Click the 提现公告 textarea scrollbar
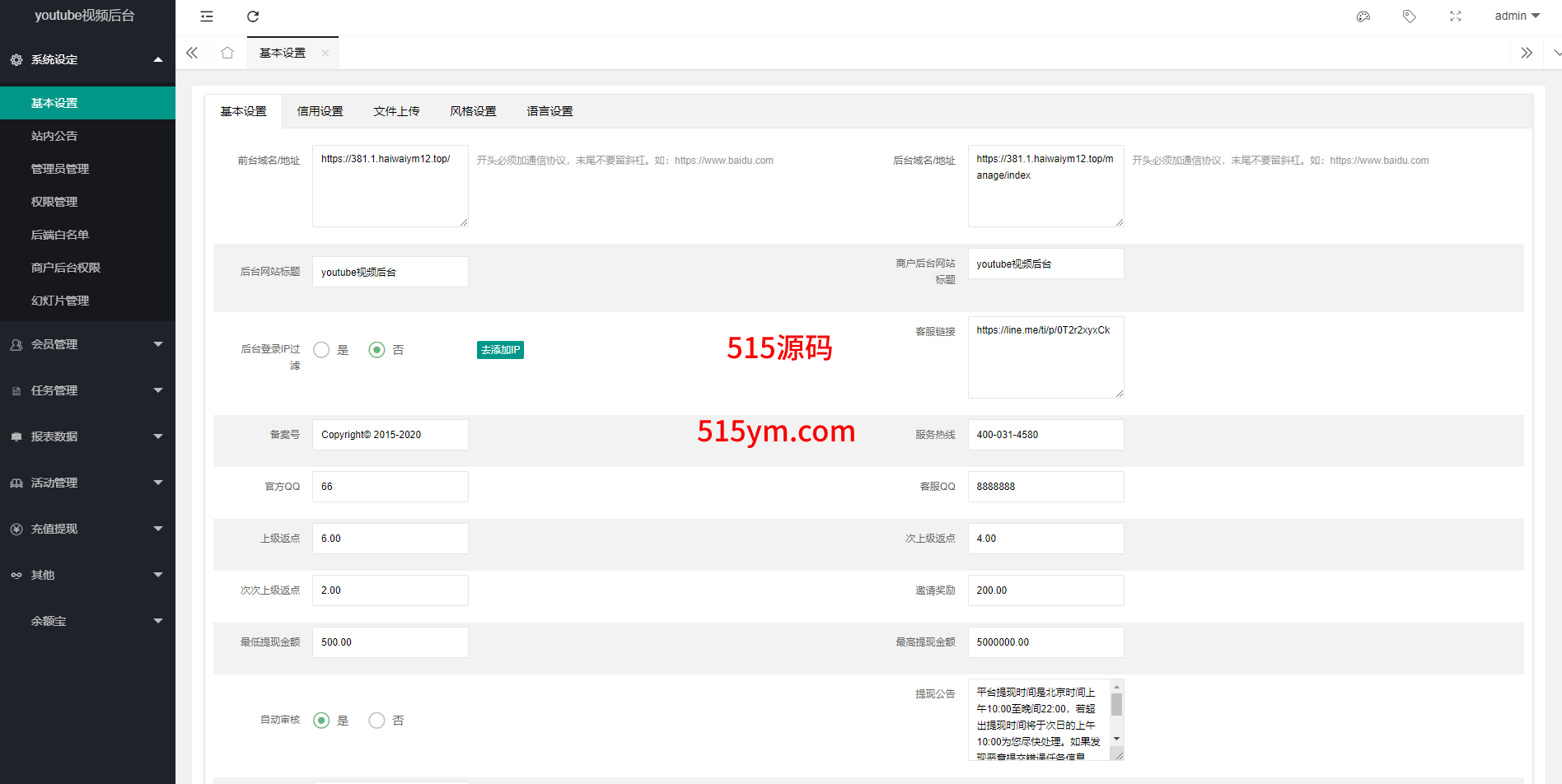Image resolution: width=1562 pixels, height=784 pixels. [1116, 706]
